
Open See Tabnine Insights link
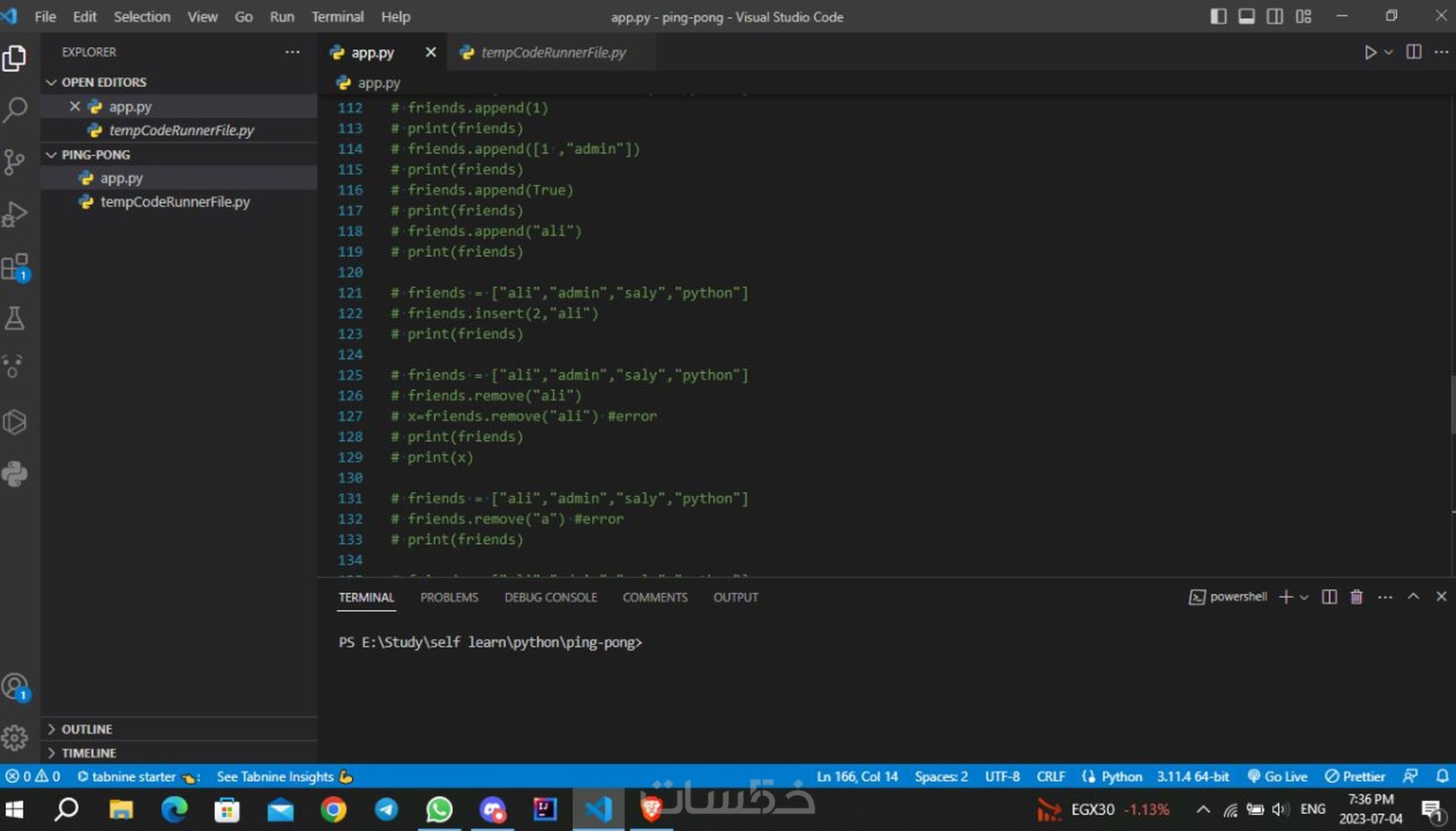(x=284, y=776)
